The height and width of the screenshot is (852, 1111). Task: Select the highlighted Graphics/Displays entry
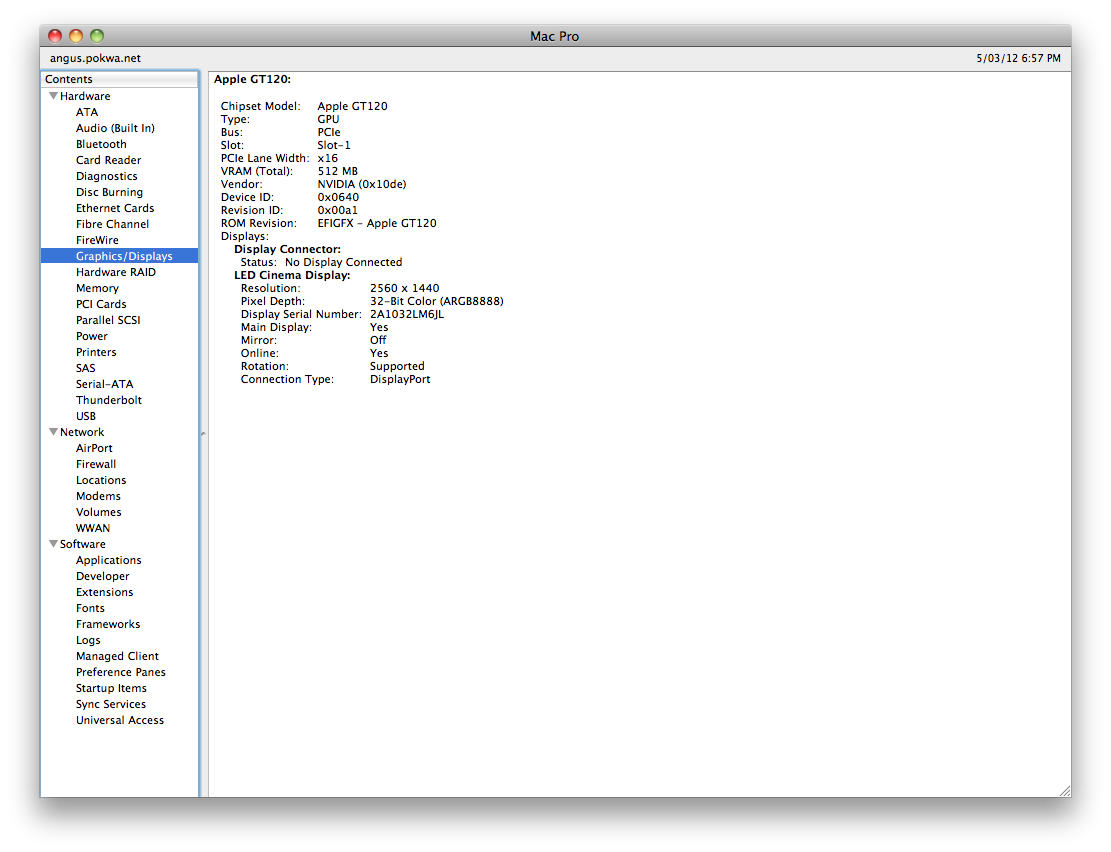coord(120,256)
